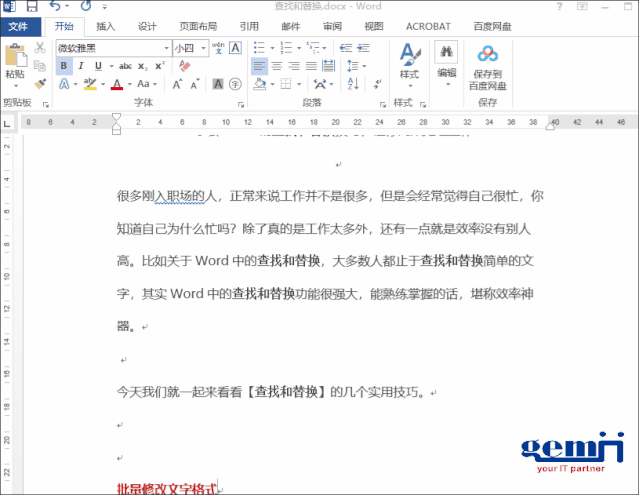Sort text A to Z icon
Image resolution: width=639 pixels, height=495 pixels.
pos(353,84)
